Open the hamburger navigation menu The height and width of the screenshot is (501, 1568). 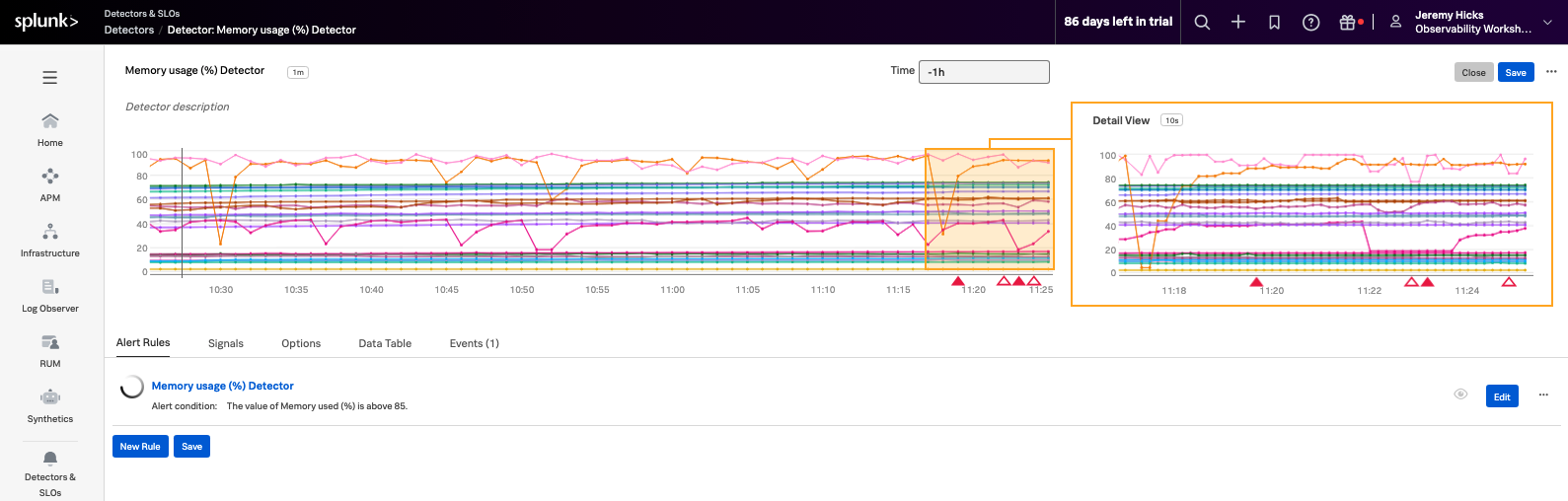49,78
